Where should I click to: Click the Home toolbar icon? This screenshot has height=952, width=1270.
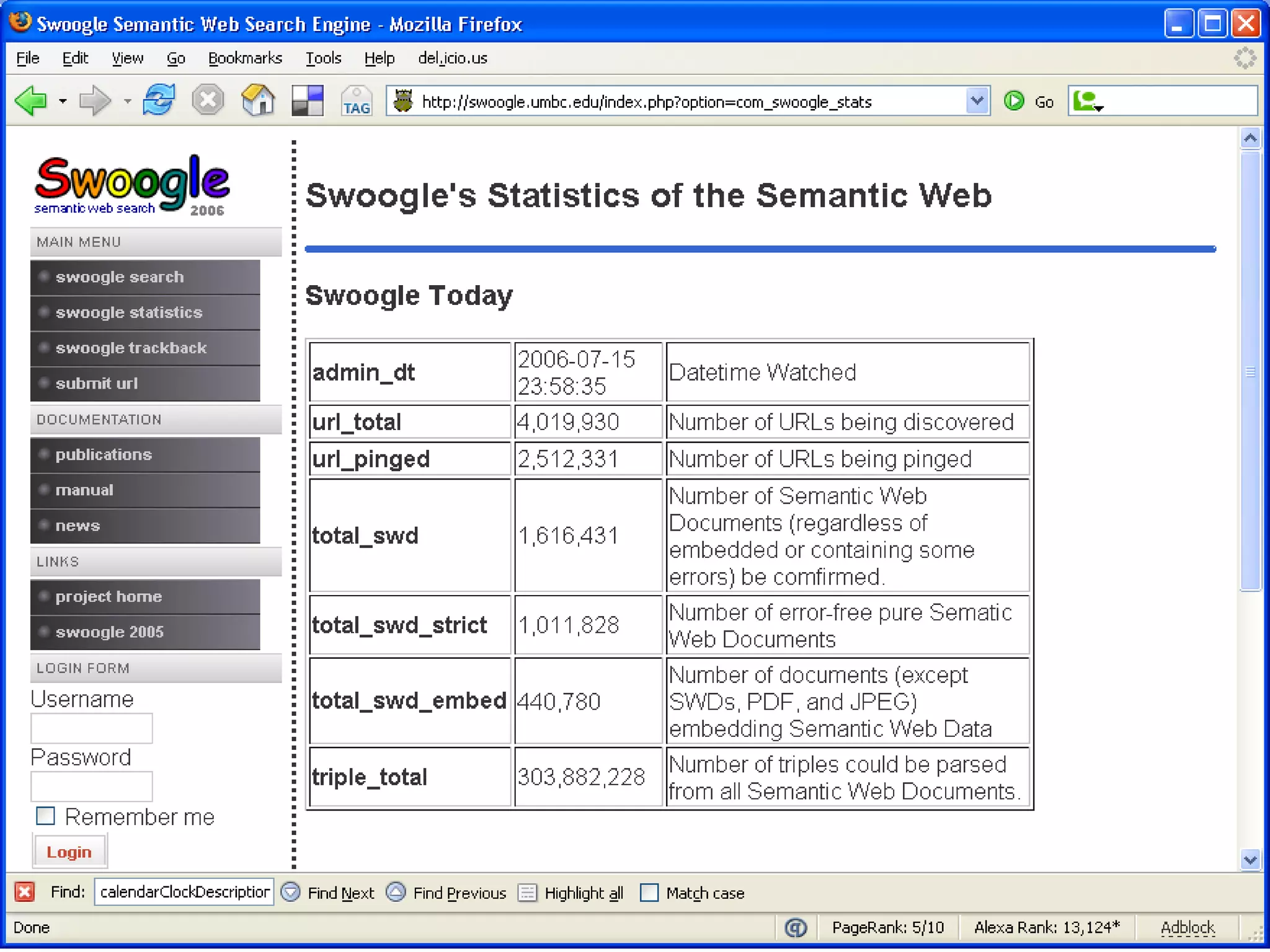(258, 100)
